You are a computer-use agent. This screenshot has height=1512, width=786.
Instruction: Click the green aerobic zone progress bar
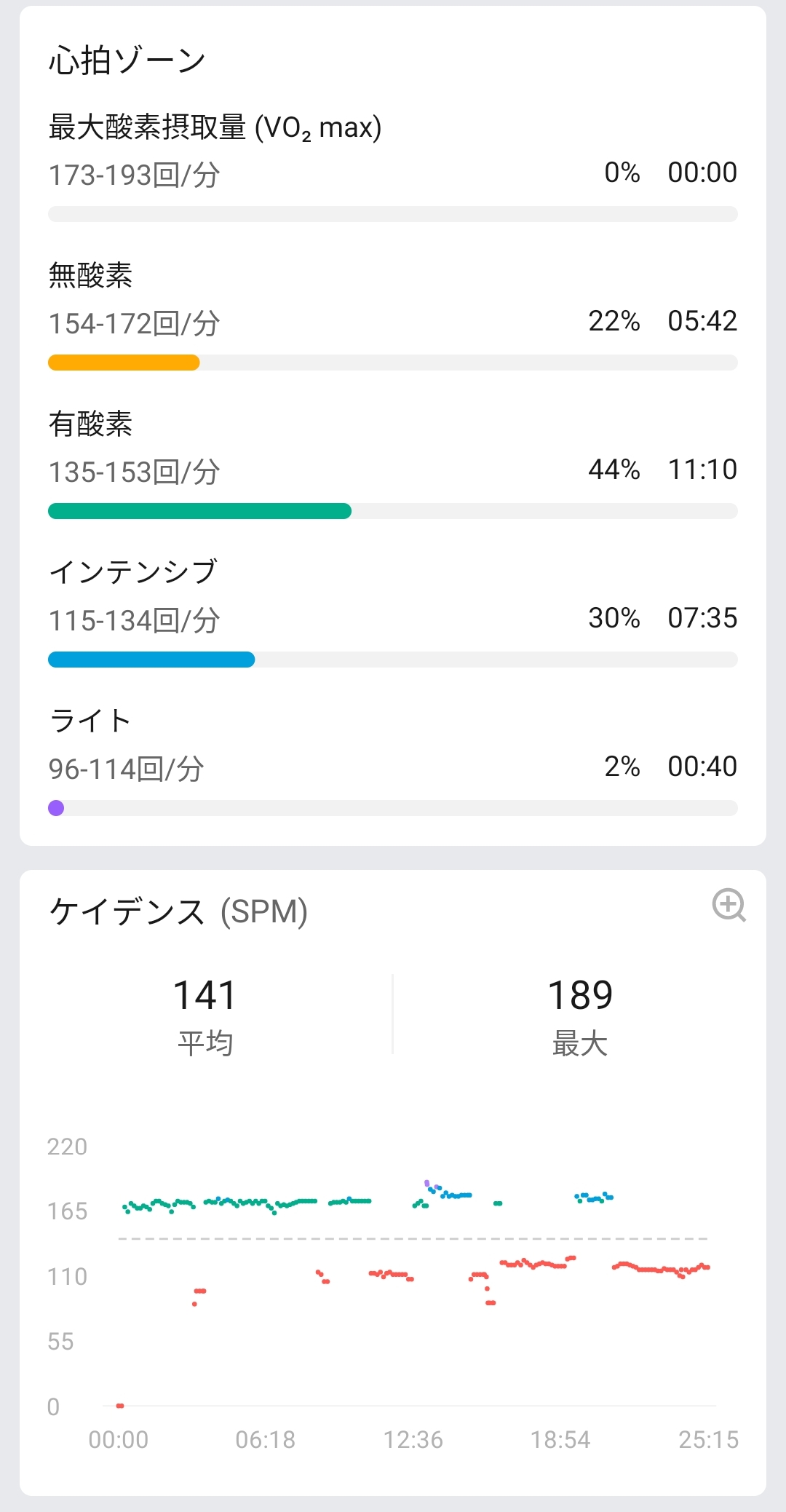199,511
